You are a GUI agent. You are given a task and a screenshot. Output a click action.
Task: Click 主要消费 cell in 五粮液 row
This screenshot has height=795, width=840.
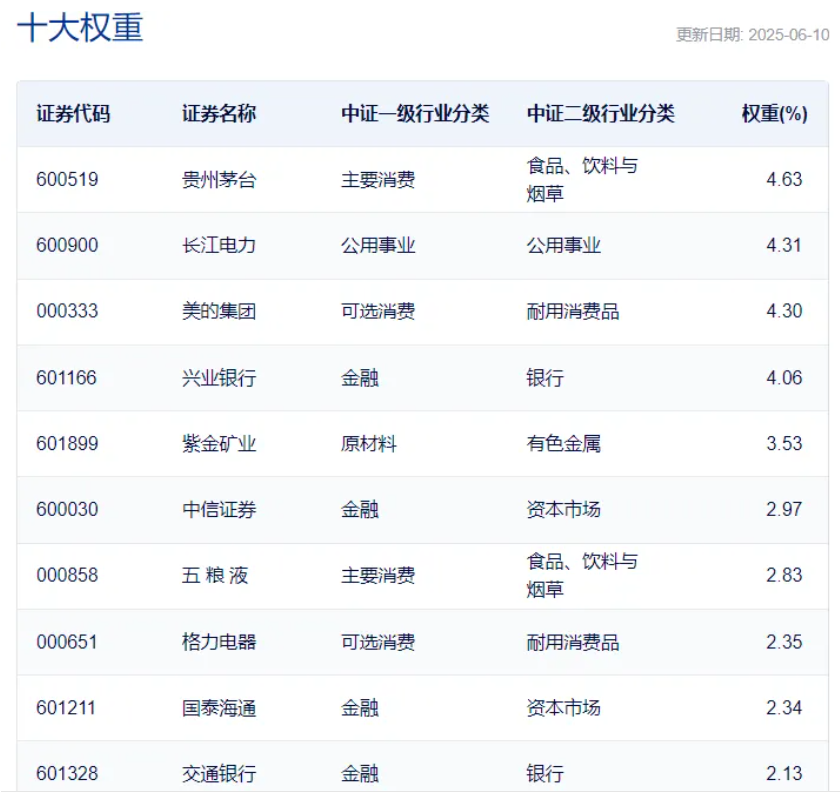click(378, 575)
